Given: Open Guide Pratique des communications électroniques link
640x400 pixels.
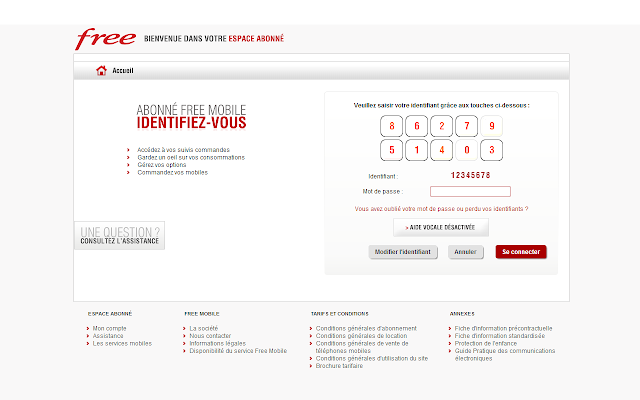Looking at the screenshot, I should (x=505, y=354).
